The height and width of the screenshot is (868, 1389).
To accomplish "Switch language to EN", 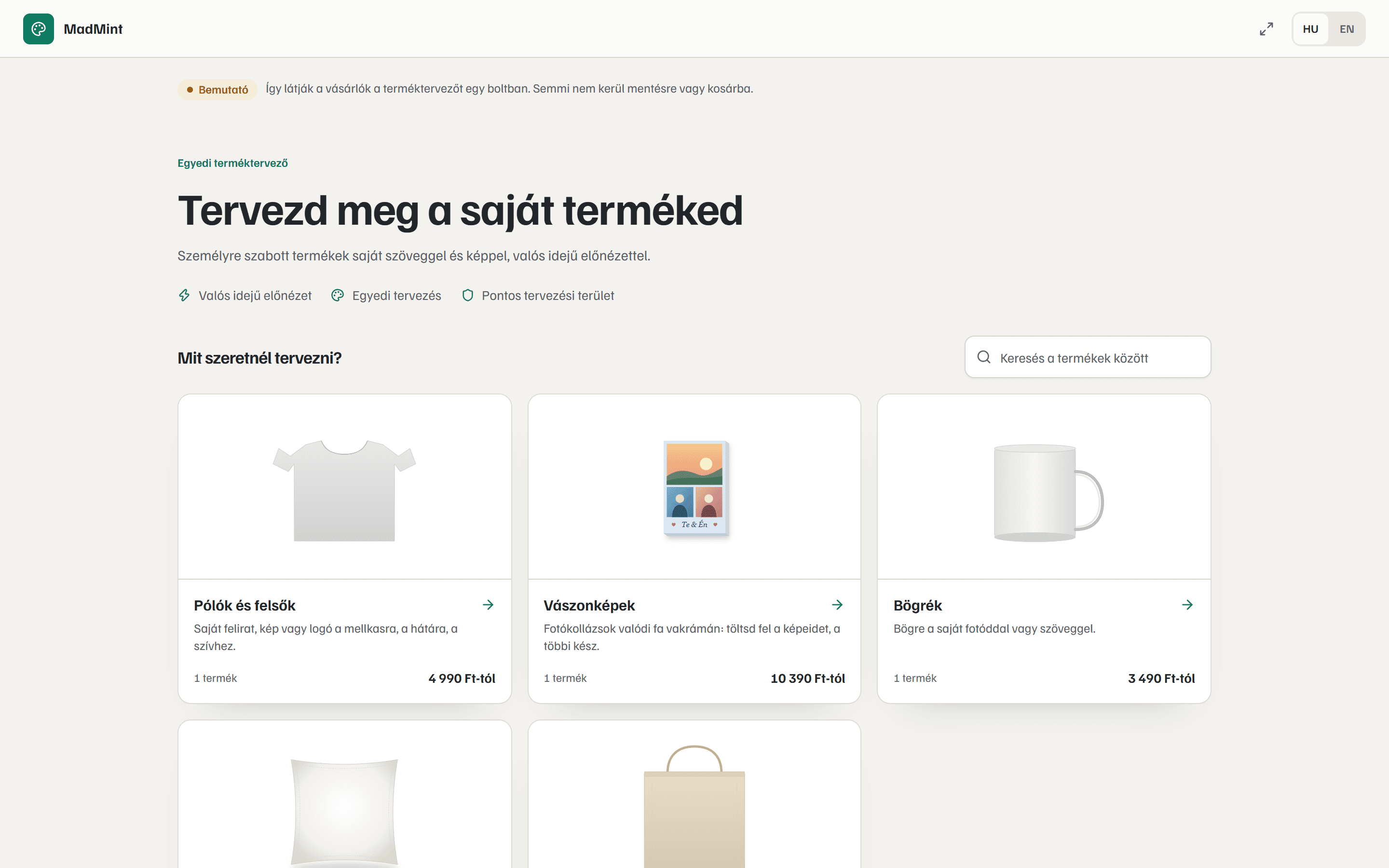I will tap(1346, 29).
